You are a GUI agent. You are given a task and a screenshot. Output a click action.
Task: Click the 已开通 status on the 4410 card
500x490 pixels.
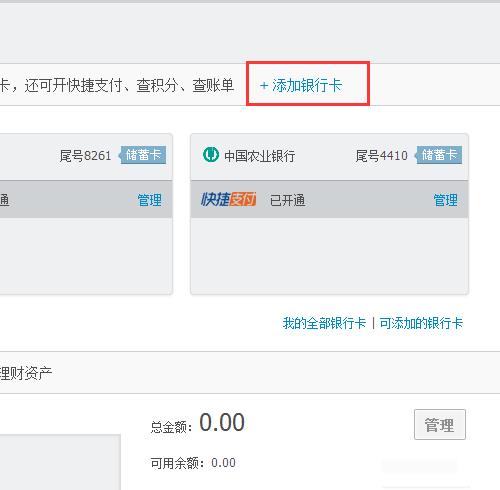287,200
